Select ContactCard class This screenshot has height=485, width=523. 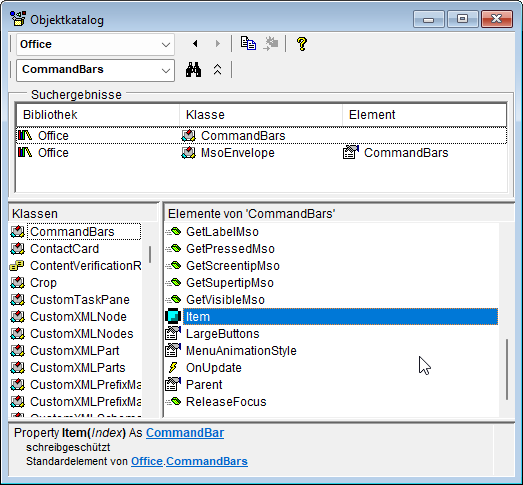64,249
